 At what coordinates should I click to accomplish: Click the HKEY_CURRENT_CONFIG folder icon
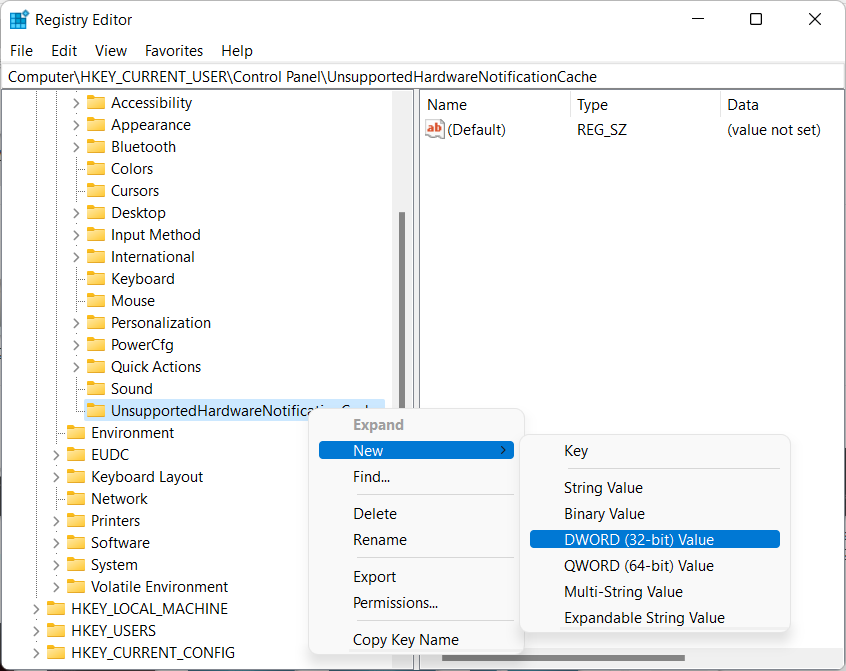56,653
